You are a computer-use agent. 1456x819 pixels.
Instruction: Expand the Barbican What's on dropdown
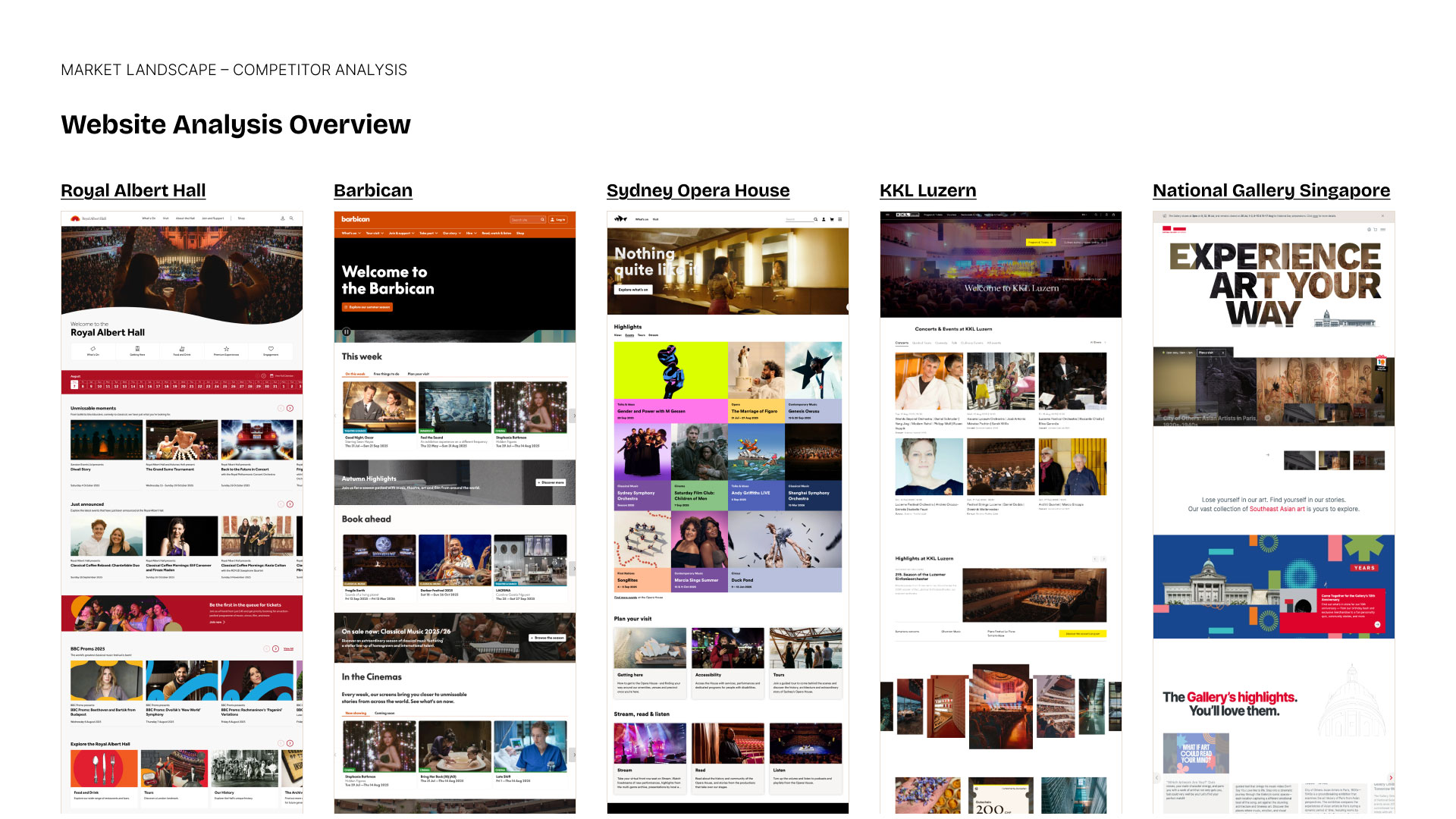pos(351,233)
